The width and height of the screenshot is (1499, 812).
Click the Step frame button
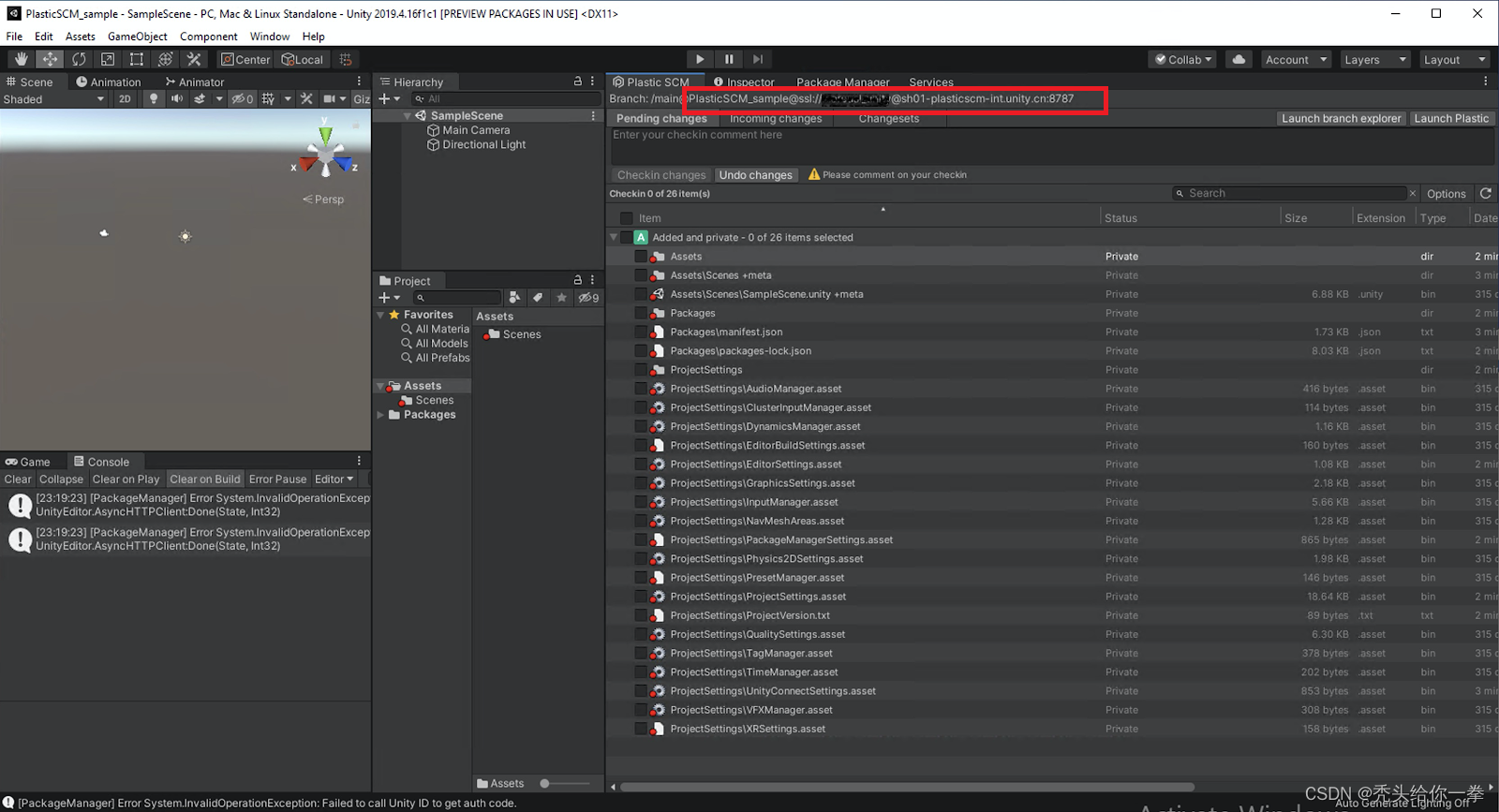click(758, 59)
